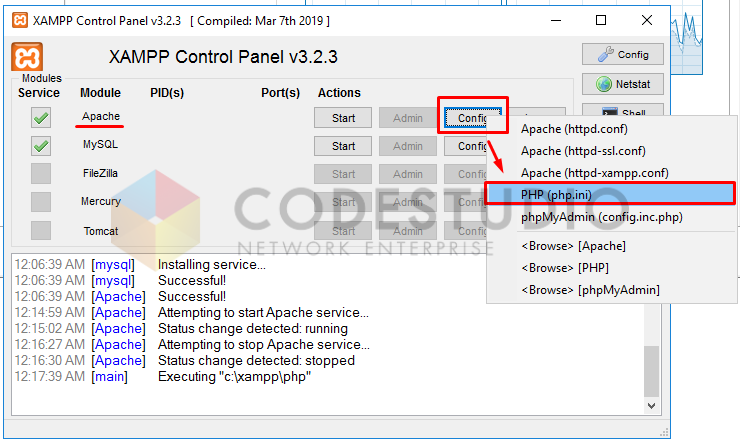Click Mercury Admin button
This screenshot has width=740, height=442.
pyautogui.click(x=408, y=202)
